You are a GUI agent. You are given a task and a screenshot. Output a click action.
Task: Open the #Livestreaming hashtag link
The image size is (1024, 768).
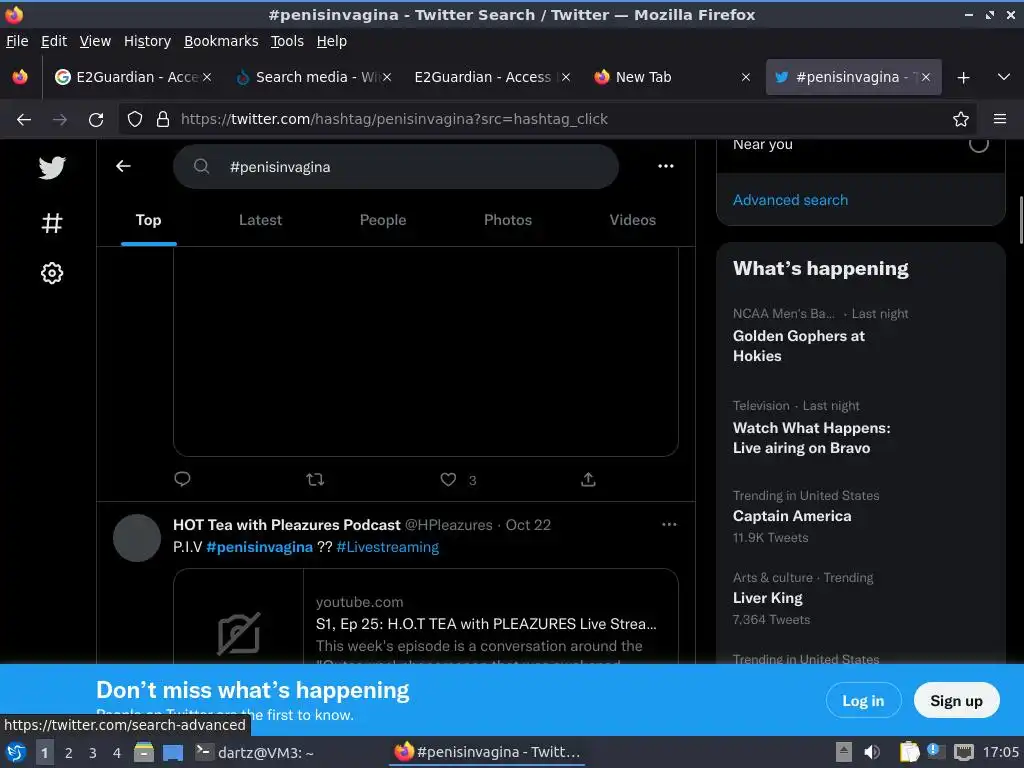pos(387,547)
